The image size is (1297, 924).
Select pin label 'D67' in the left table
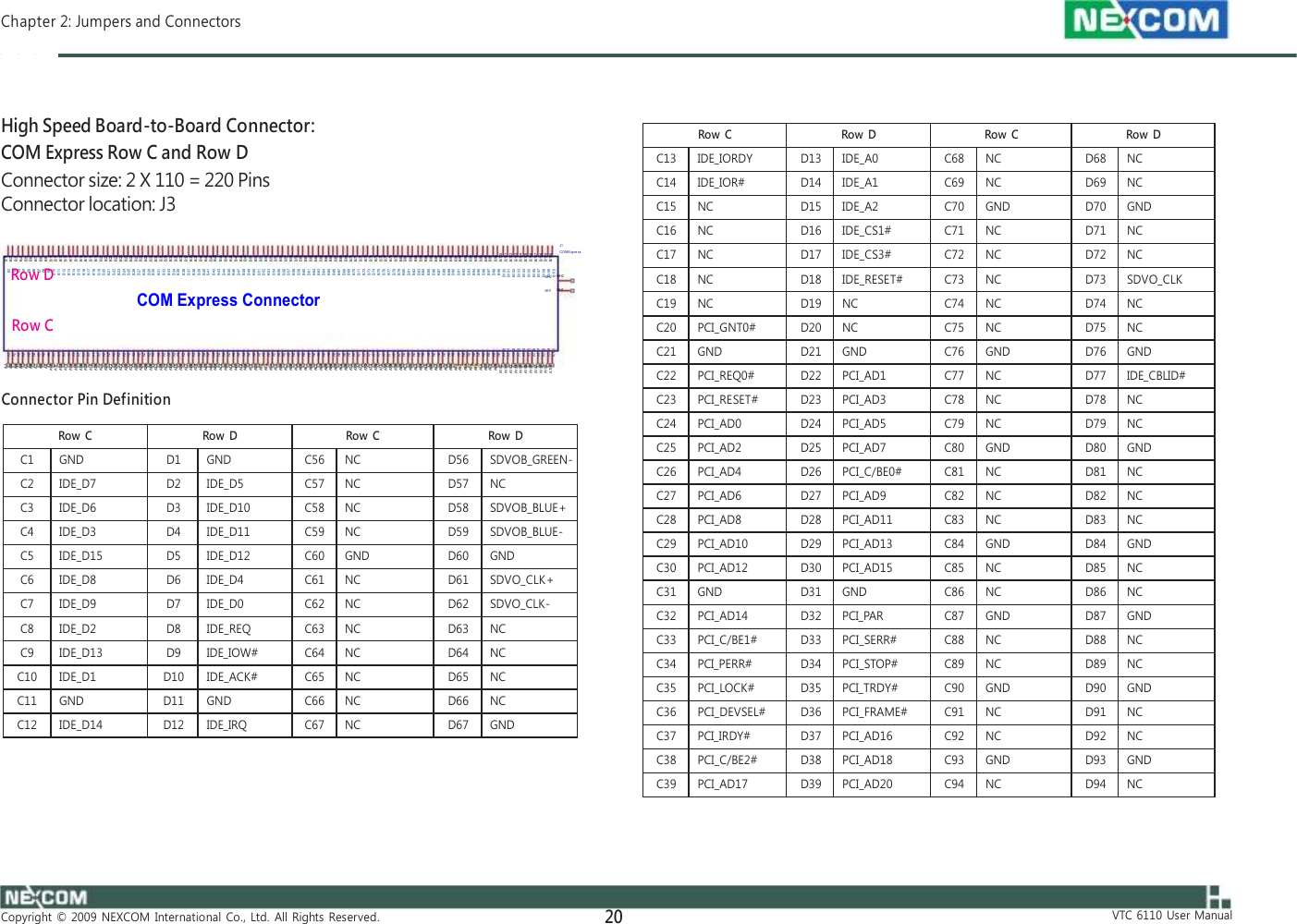[459, 725]
